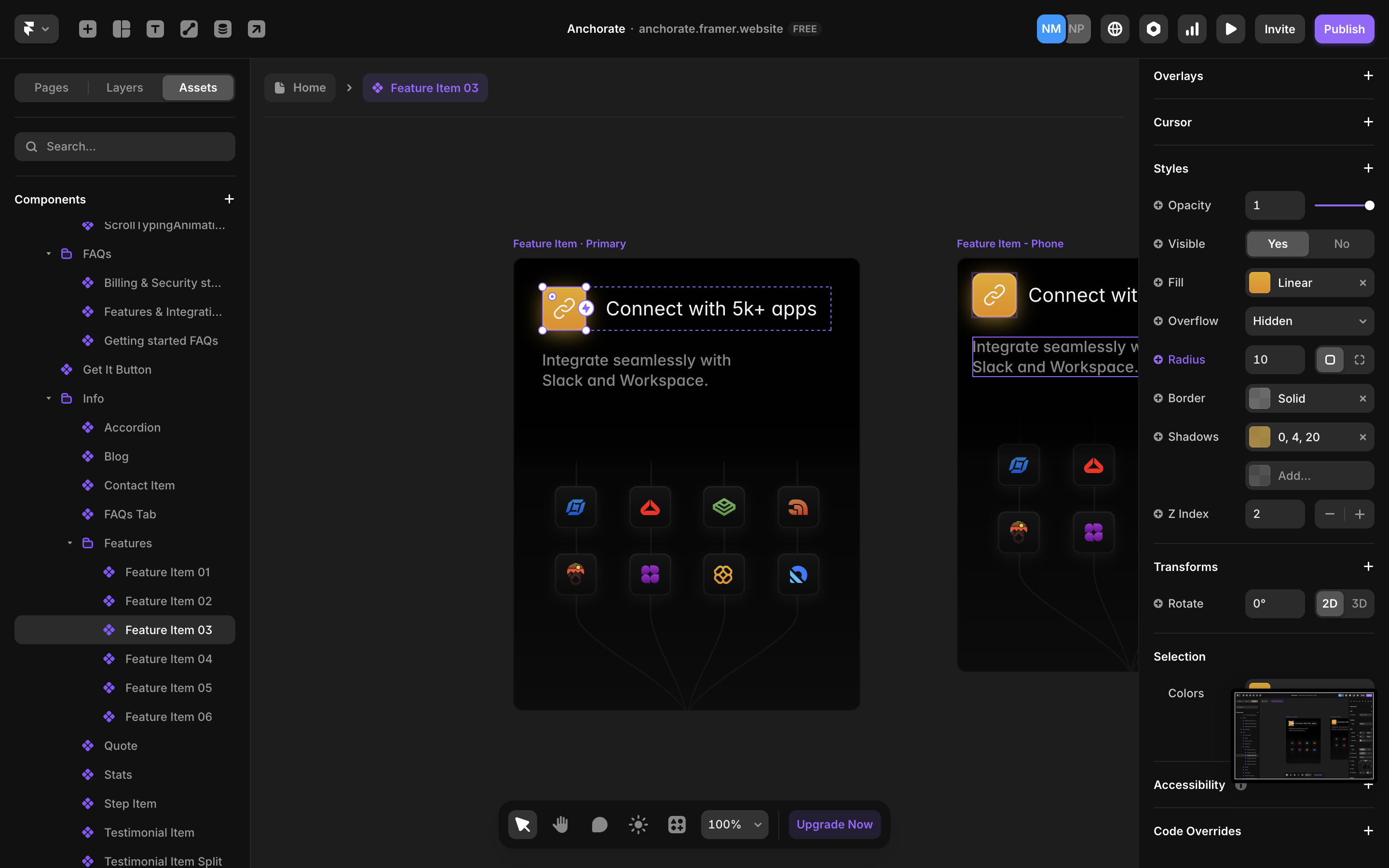Open the analytics bar chart icon

(1192, 29)
